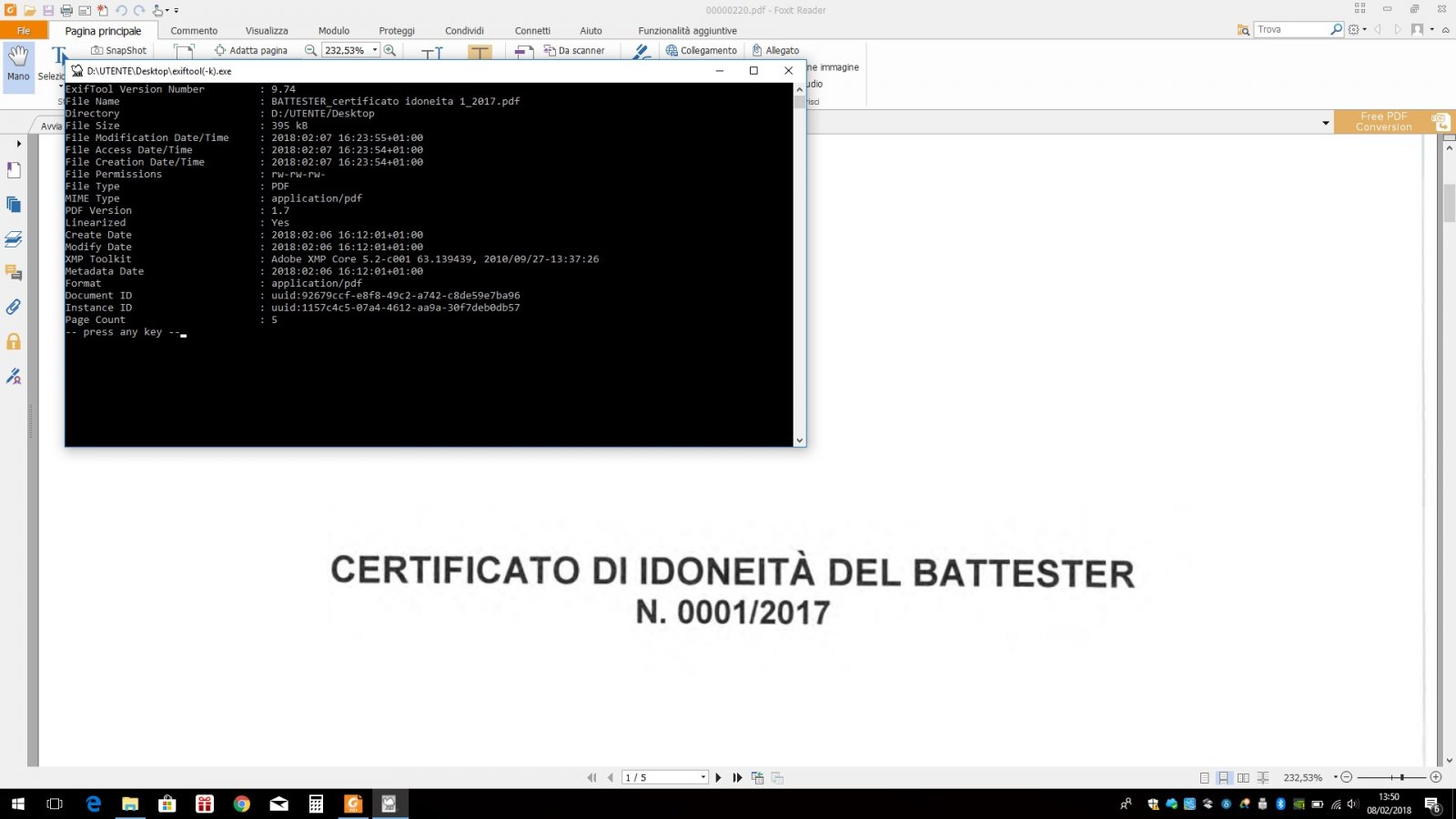The height and width of the screenshot is (819, 1456).
Task: Select the Mano hand tool
Action: pos(18,63)
